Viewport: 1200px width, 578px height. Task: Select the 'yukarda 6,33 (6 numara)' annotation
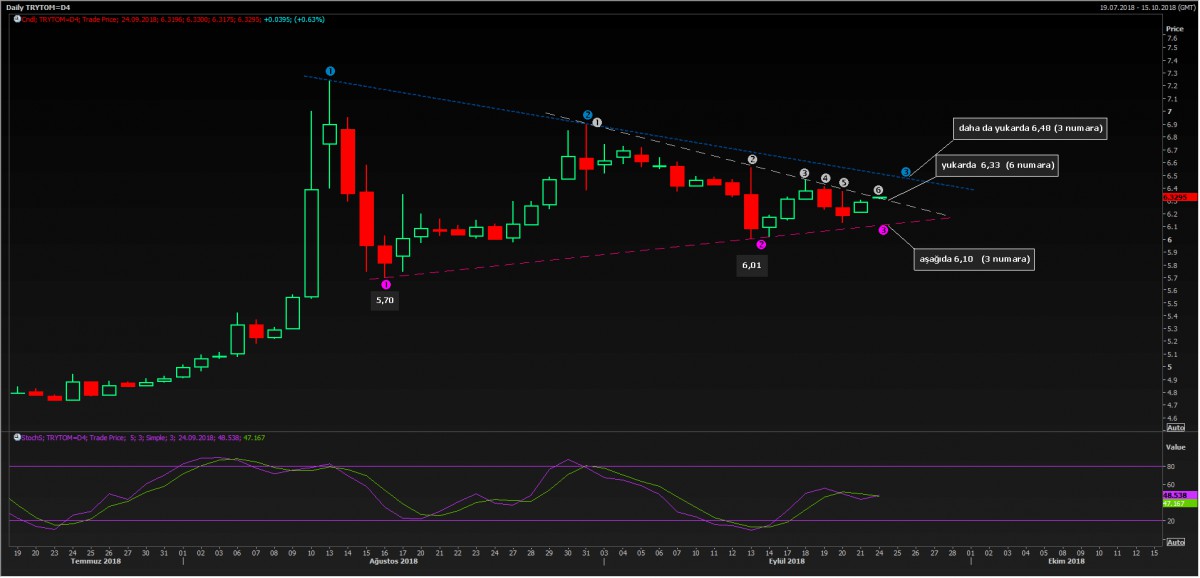pyautogui.click(x=996, y=165)
